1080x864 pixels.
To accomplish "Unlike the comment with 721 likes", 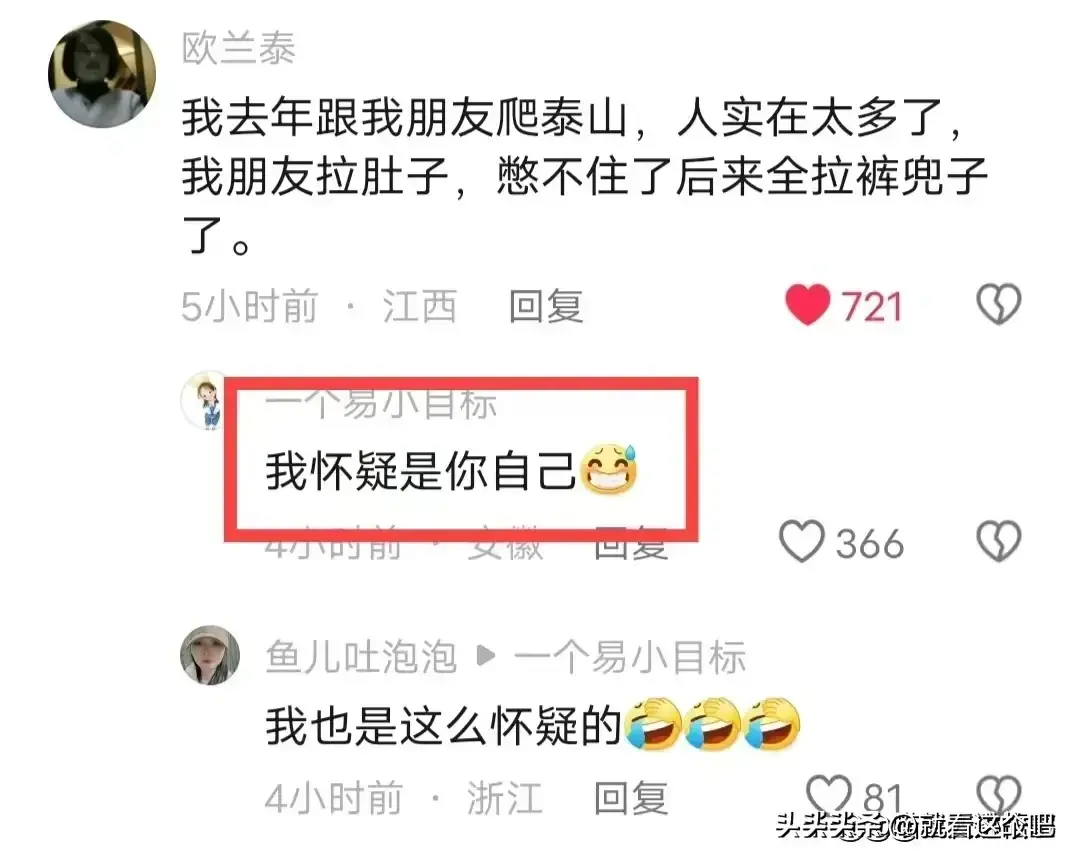I will (807, 305).
